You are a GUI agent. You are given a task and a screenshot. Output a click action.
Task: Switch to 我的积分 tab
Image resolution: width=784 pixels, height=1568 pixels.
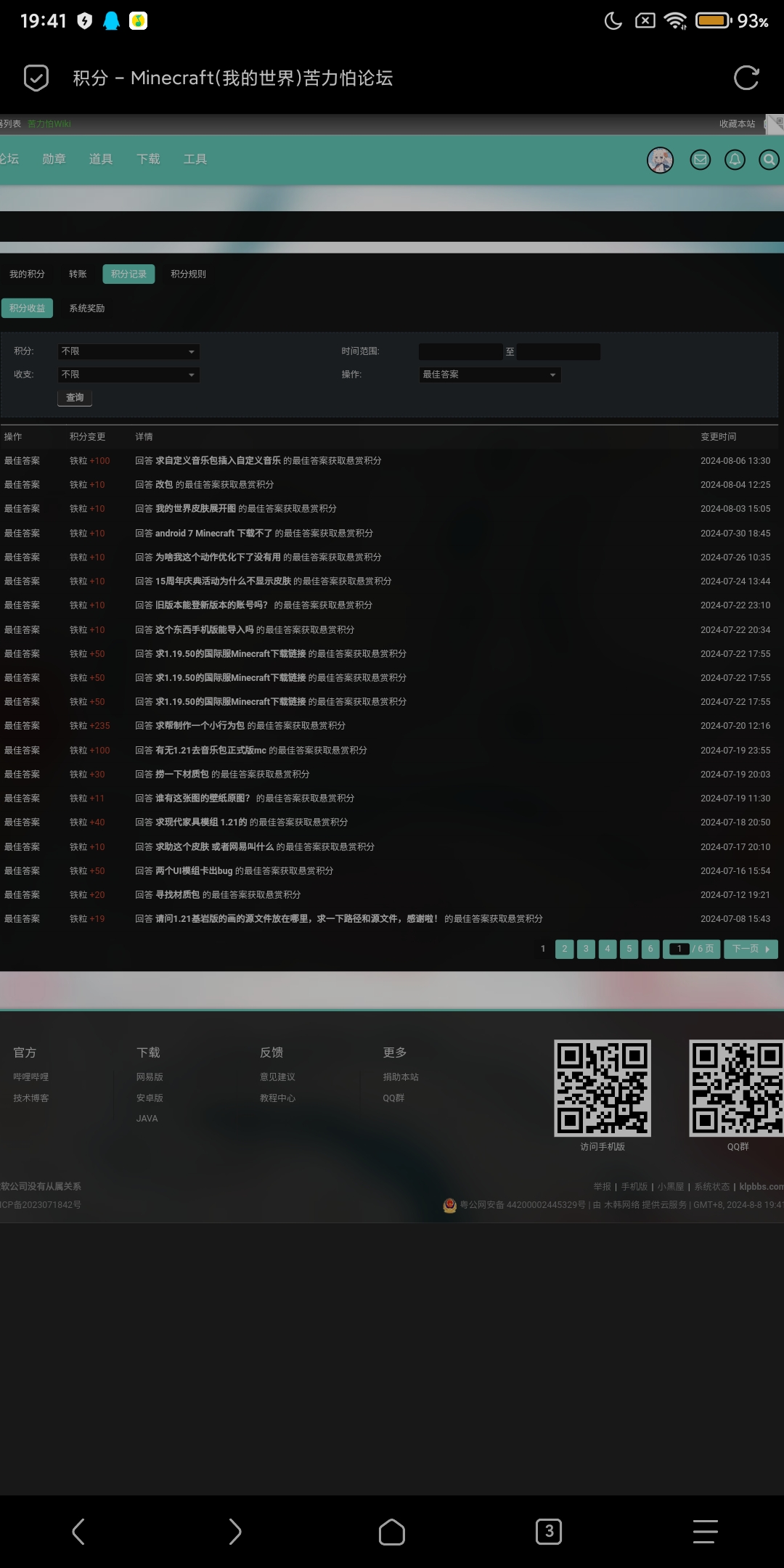point(27,274)
